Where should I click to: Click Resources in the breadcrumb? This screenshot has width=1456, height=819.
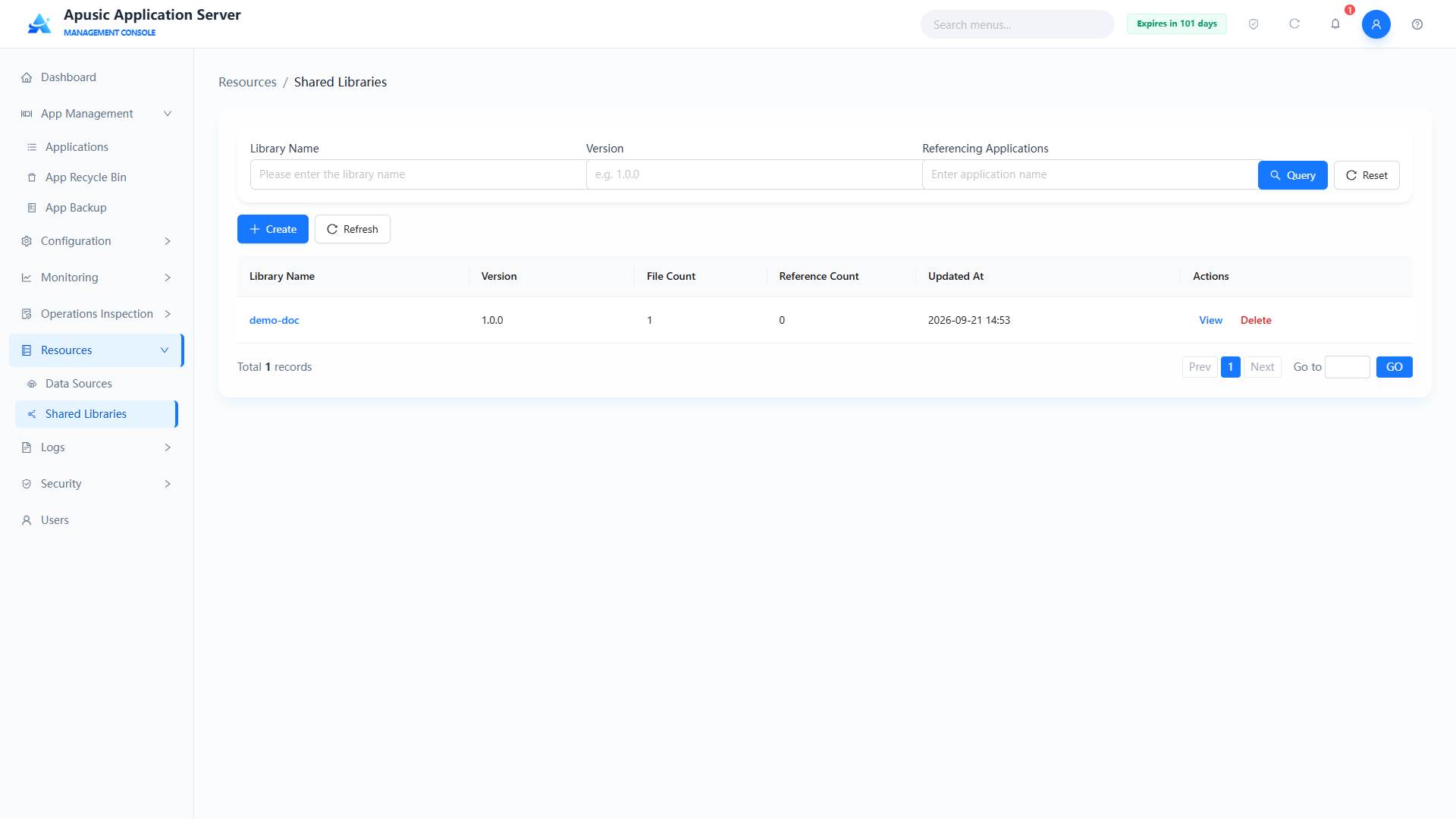(x=247, y=82)
